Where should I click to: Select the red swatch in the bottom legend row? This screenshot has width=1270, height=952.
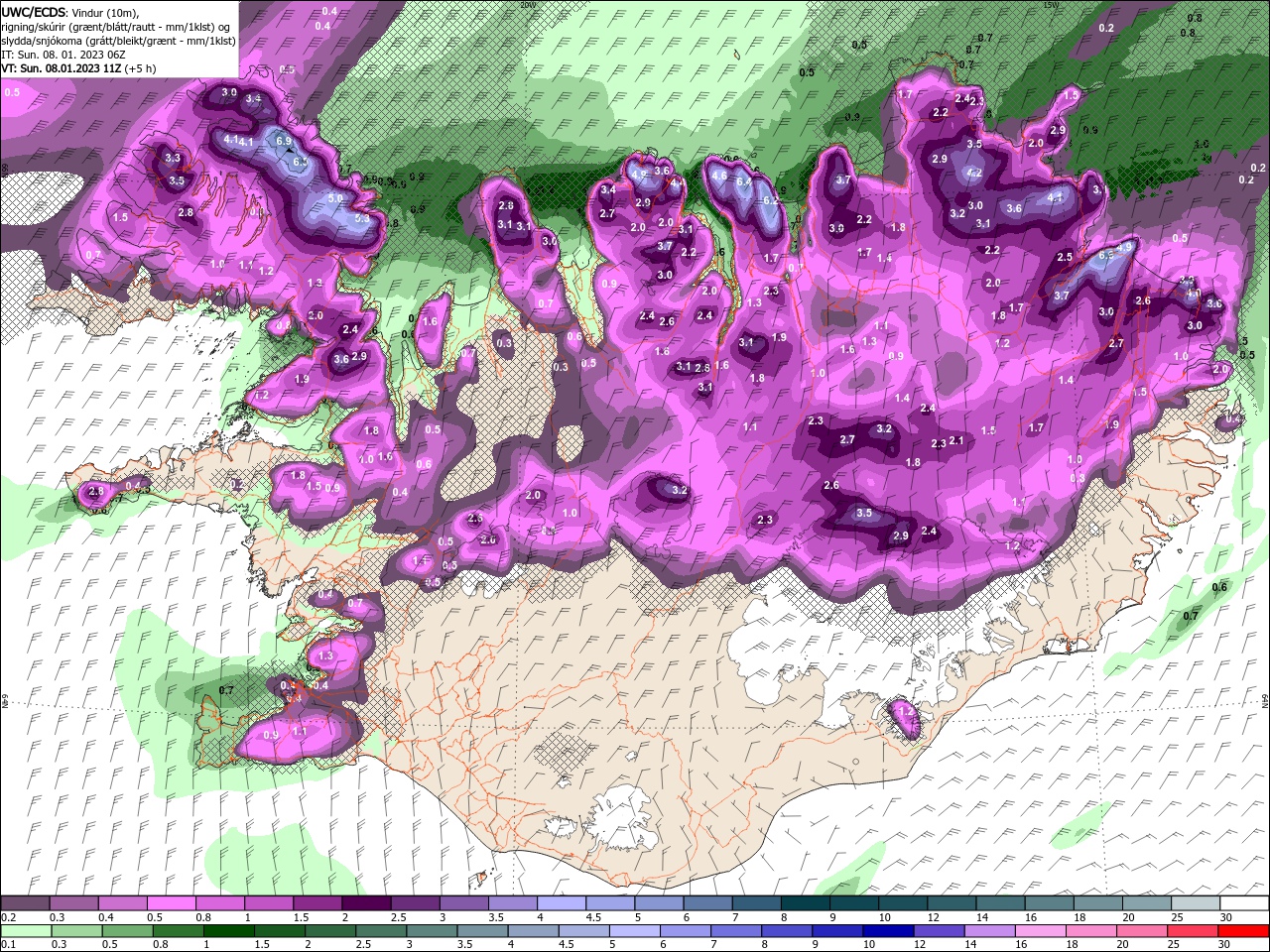point(1242,931)
